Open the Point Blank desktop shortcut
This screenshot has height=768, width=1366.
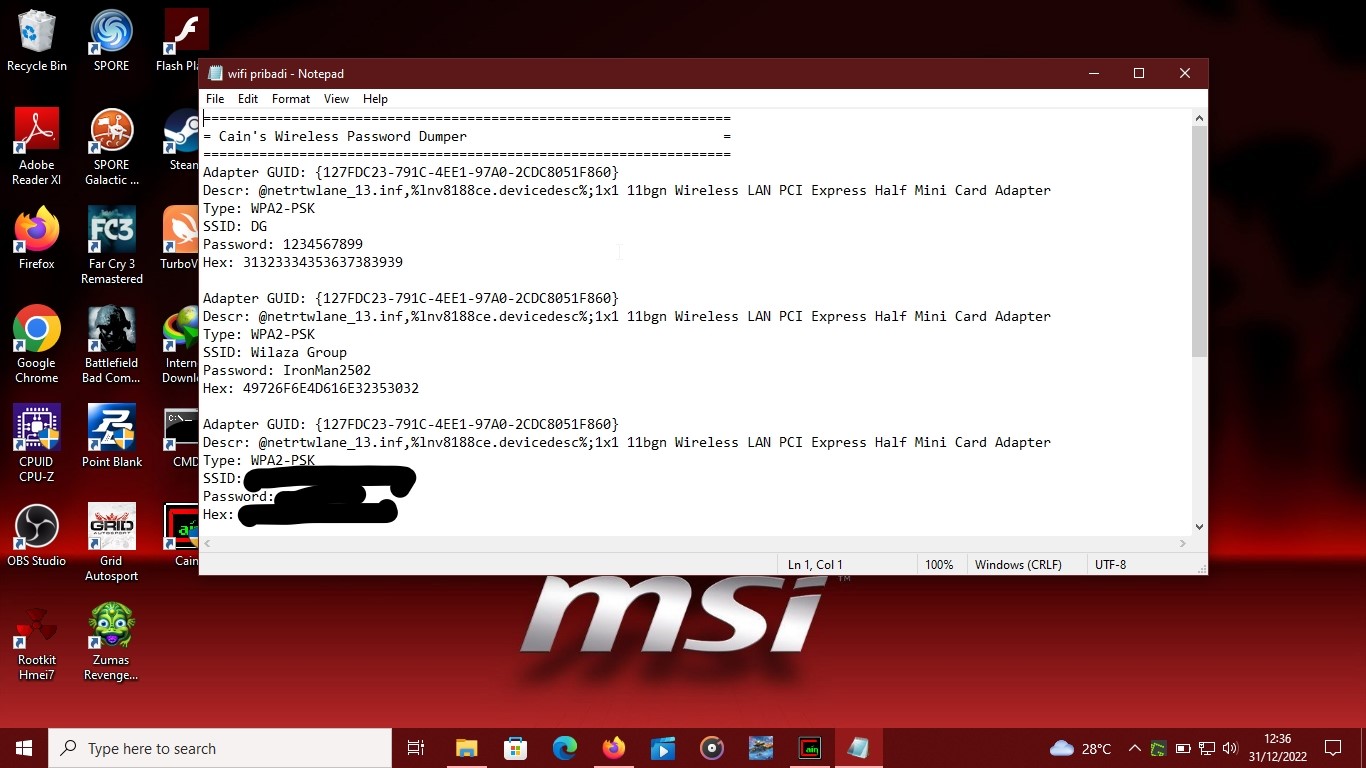[111, 437]
